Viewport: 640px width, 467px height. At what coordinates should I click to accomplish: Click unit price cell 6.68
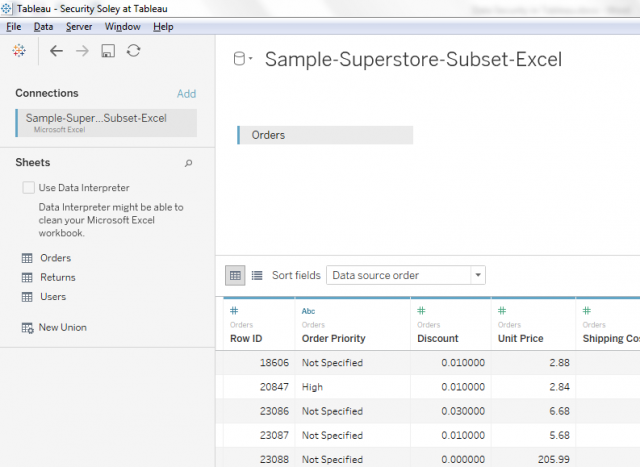[559, 411]
